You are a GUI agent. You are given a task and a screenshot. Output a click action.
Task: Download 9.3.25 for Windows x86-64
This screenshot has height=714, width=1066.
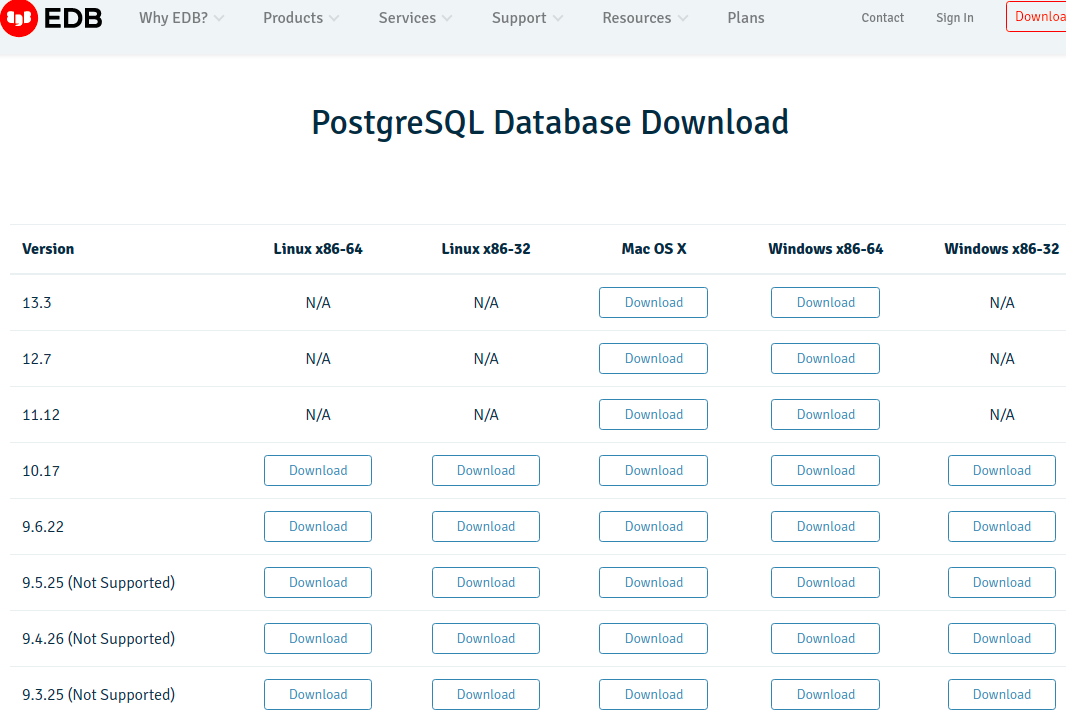(x=825, y=694)
